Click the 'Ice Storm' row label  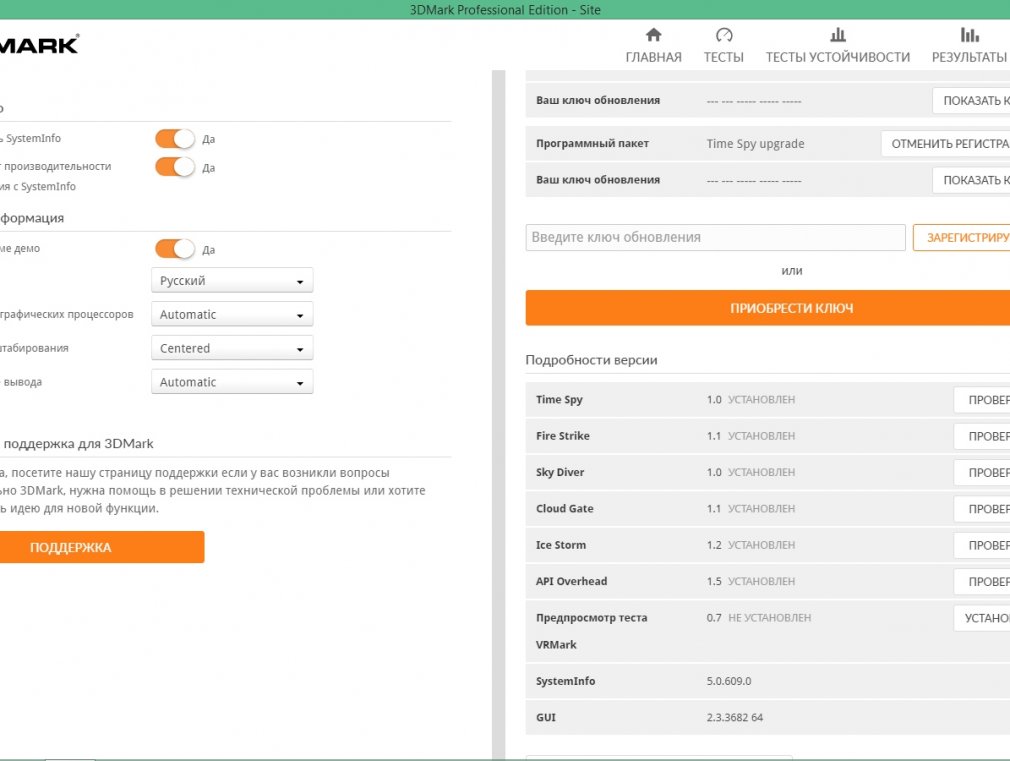(560, 544)
